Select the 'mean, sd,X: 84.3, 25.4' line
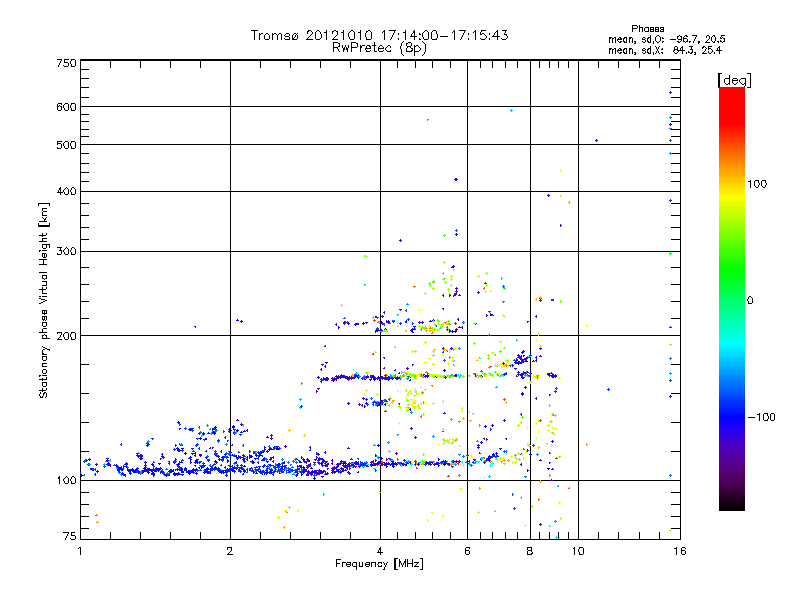800x600 pixels. click(x=665, y=50)
